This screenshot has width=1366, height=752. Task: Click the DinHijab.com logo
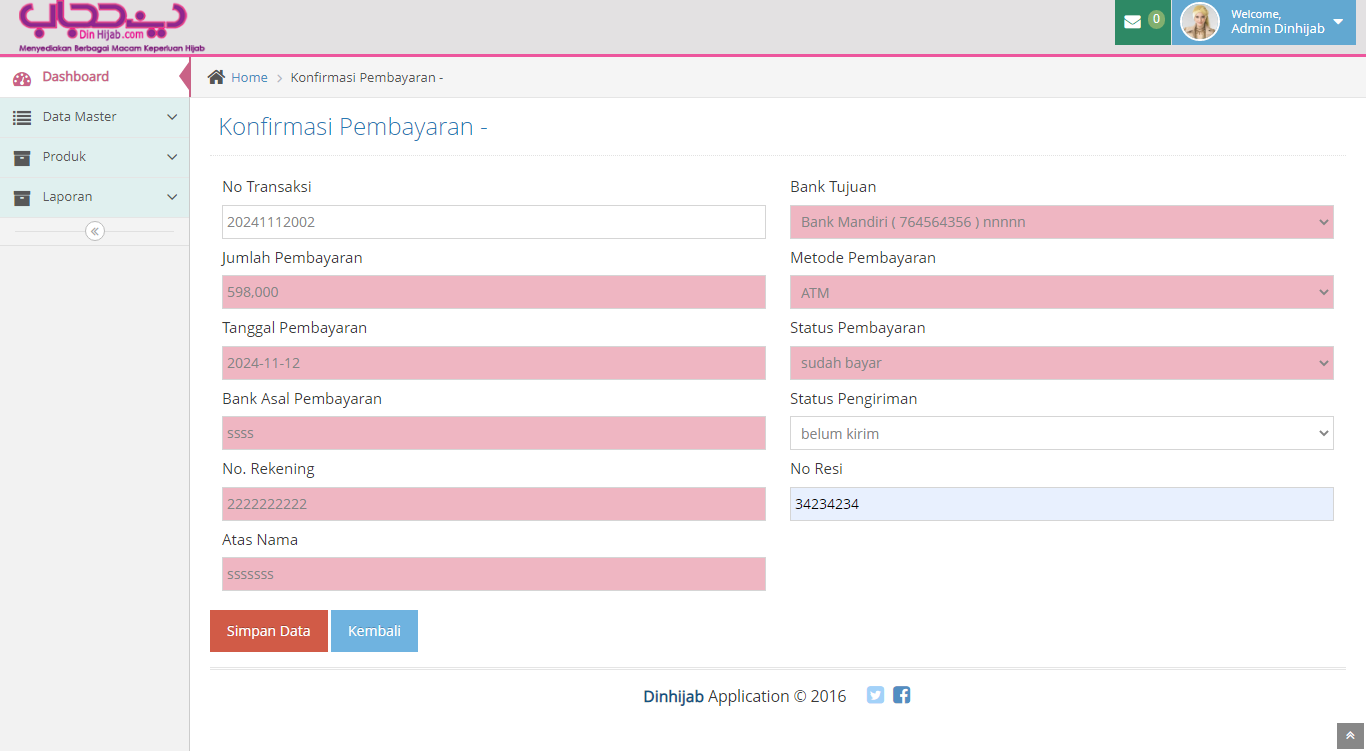pyautogui.click(x=103, y=26)
